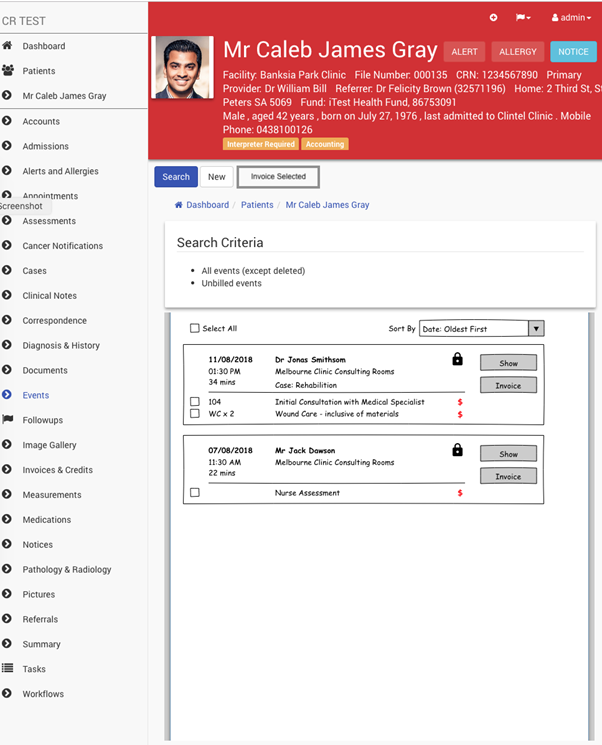The image size is (602, 745).
Task: Click the flag icon next to Followups
Action: [x=8, y=419]
